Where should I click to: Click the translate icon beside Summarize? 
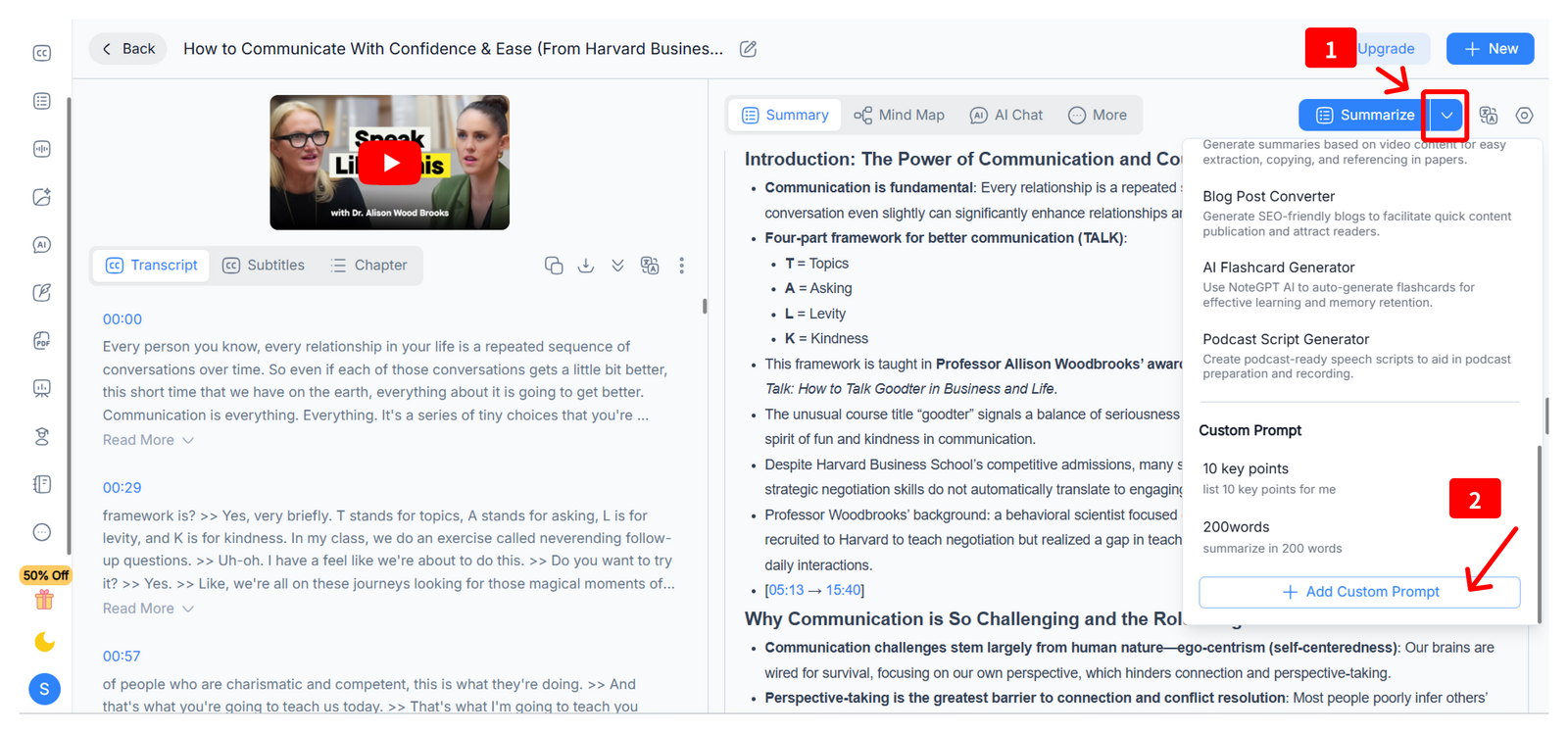[1489, 116]
